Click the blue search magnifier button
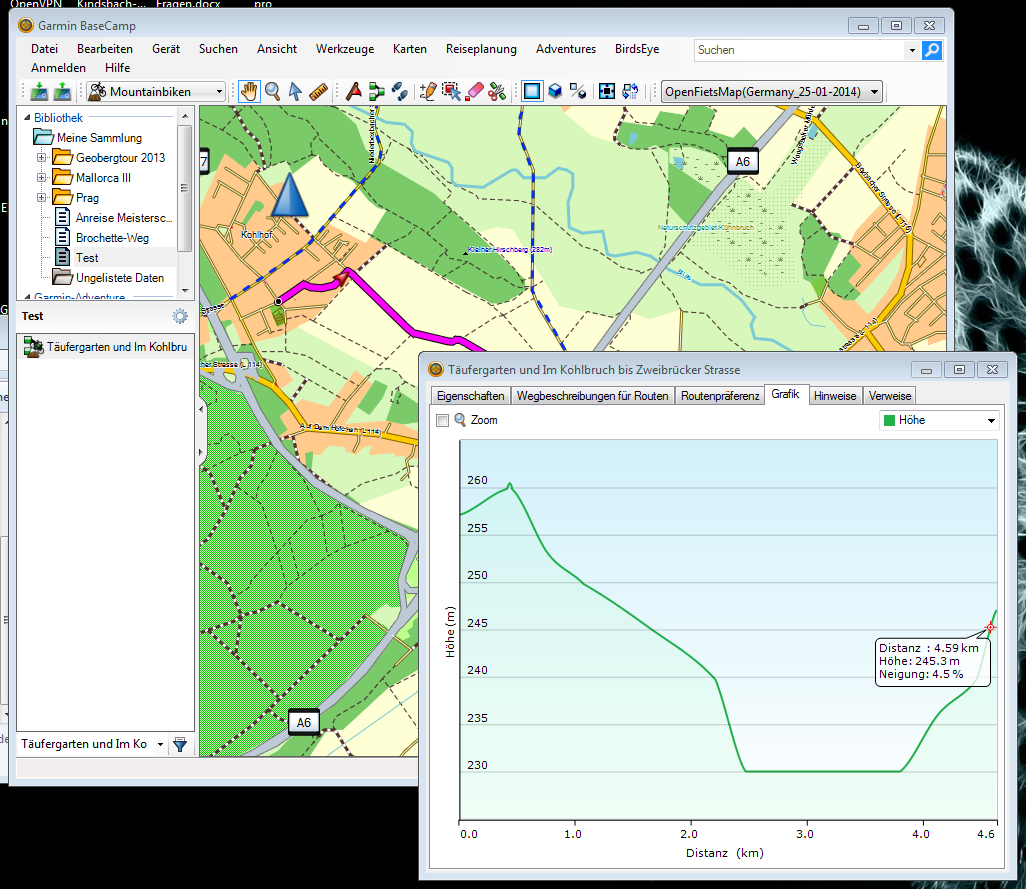 [x=932, y=50]
